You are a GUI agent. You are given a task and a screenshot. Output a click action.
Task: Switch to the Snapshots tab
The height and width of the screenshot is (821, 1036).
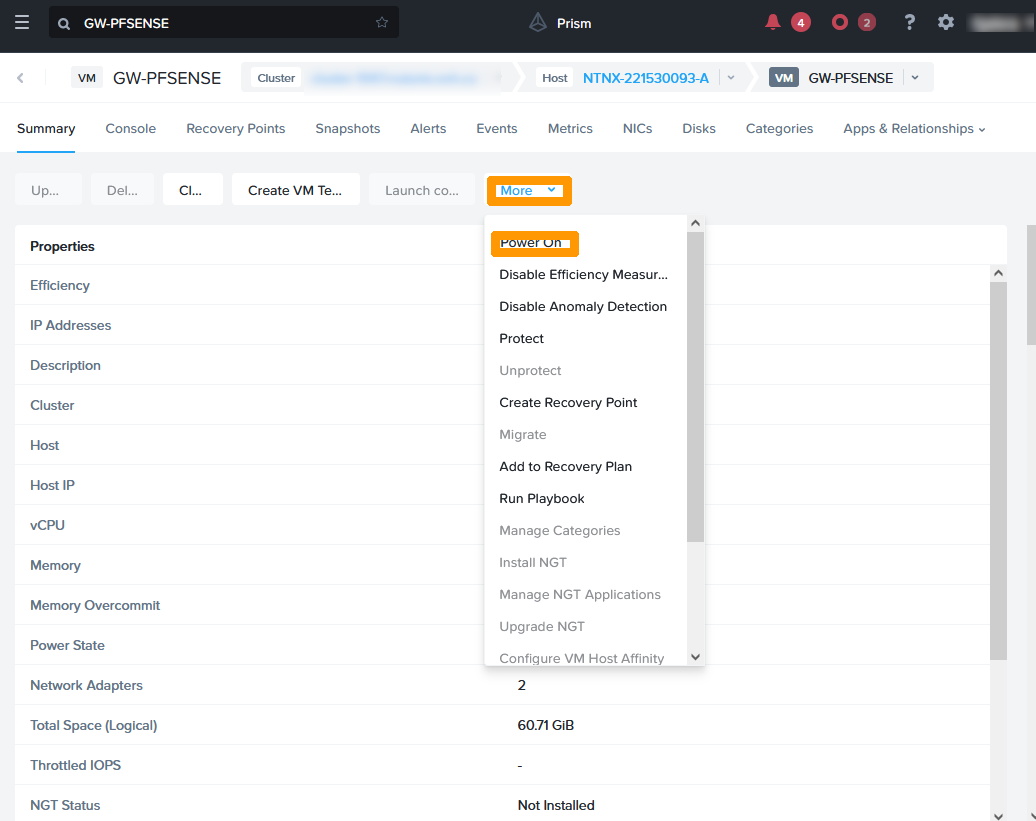click(347, 129)
